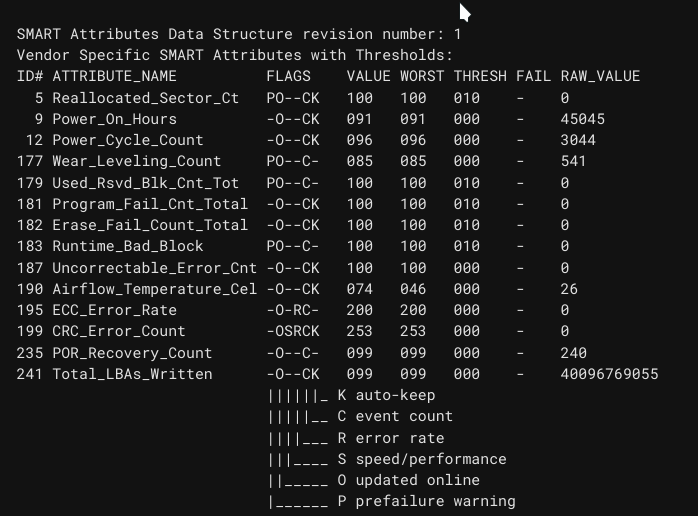Click the FLAGS column header
Viewport: 698px width, 516px height.
coord(288,76)
